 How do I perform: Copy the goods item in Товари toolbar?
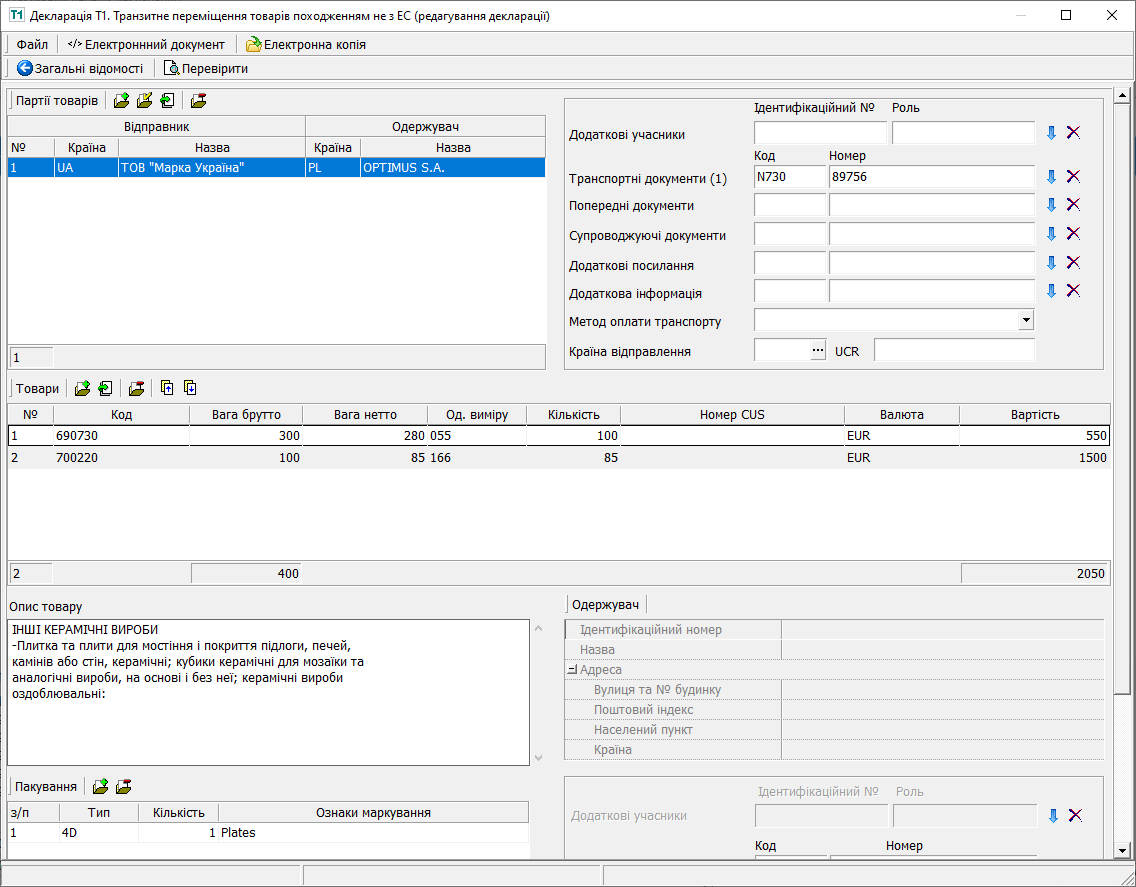tap(106, 388)
